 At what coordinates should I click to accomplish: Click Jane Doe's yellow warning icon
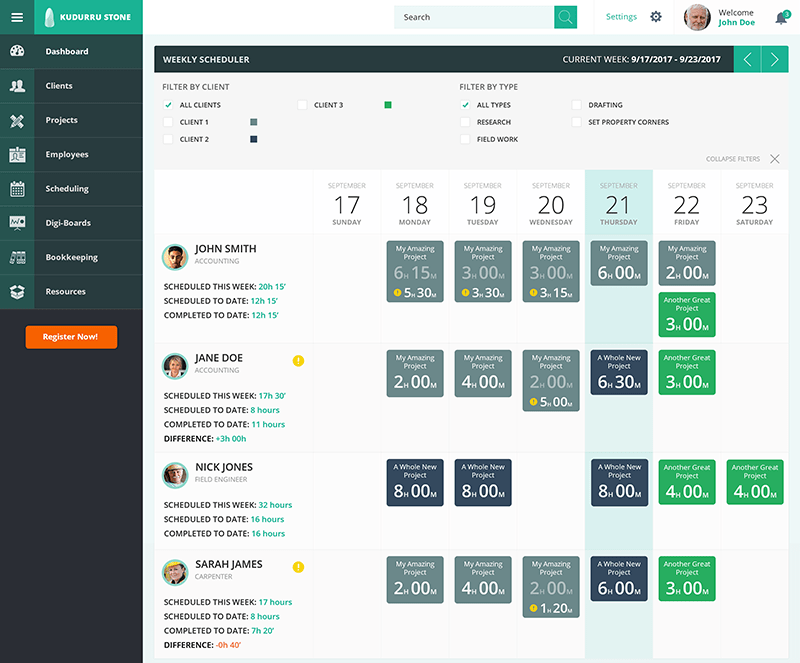298,361
